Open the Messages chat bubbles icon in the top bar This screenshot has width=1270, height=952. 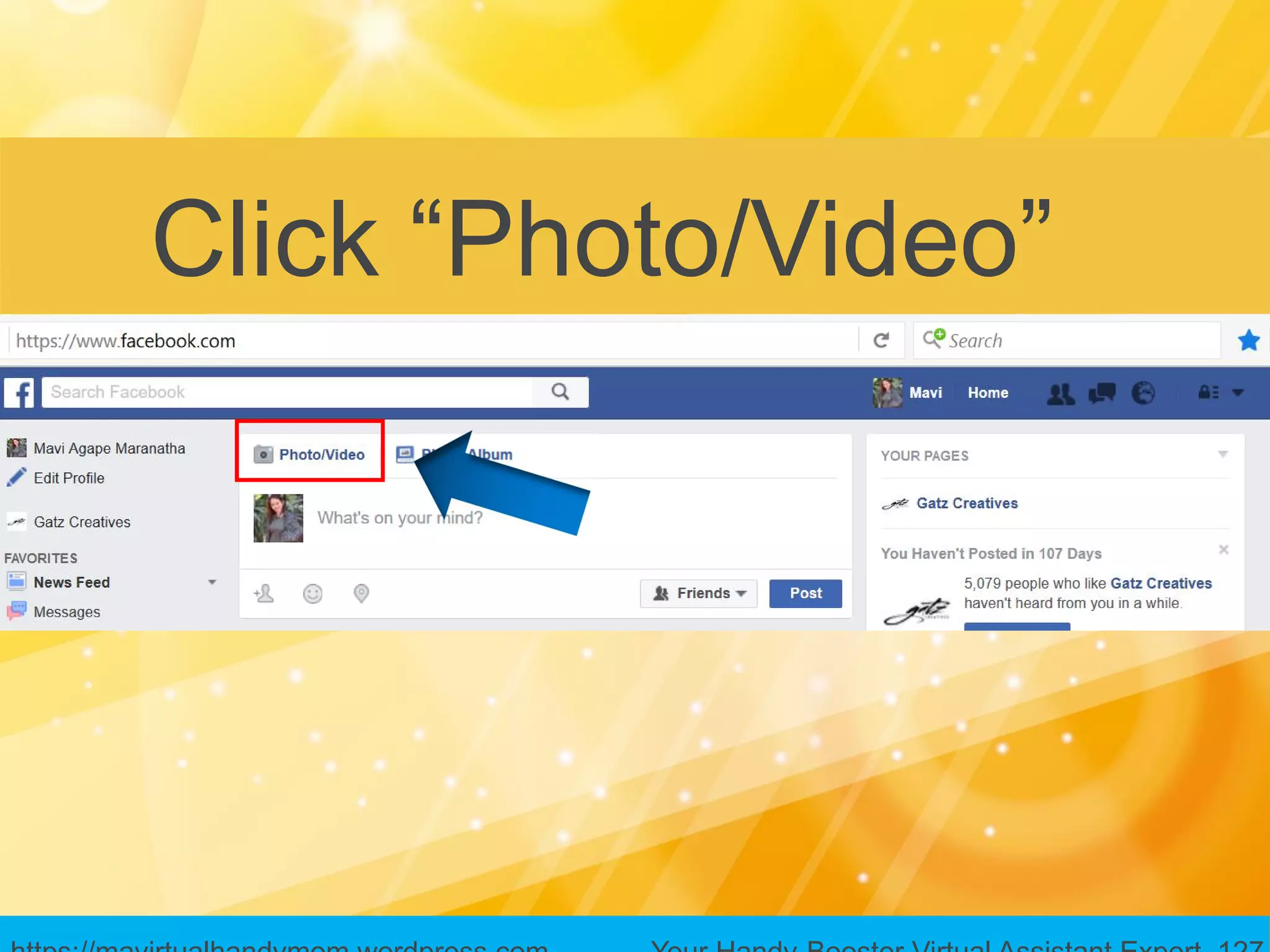click(1102, 393)
